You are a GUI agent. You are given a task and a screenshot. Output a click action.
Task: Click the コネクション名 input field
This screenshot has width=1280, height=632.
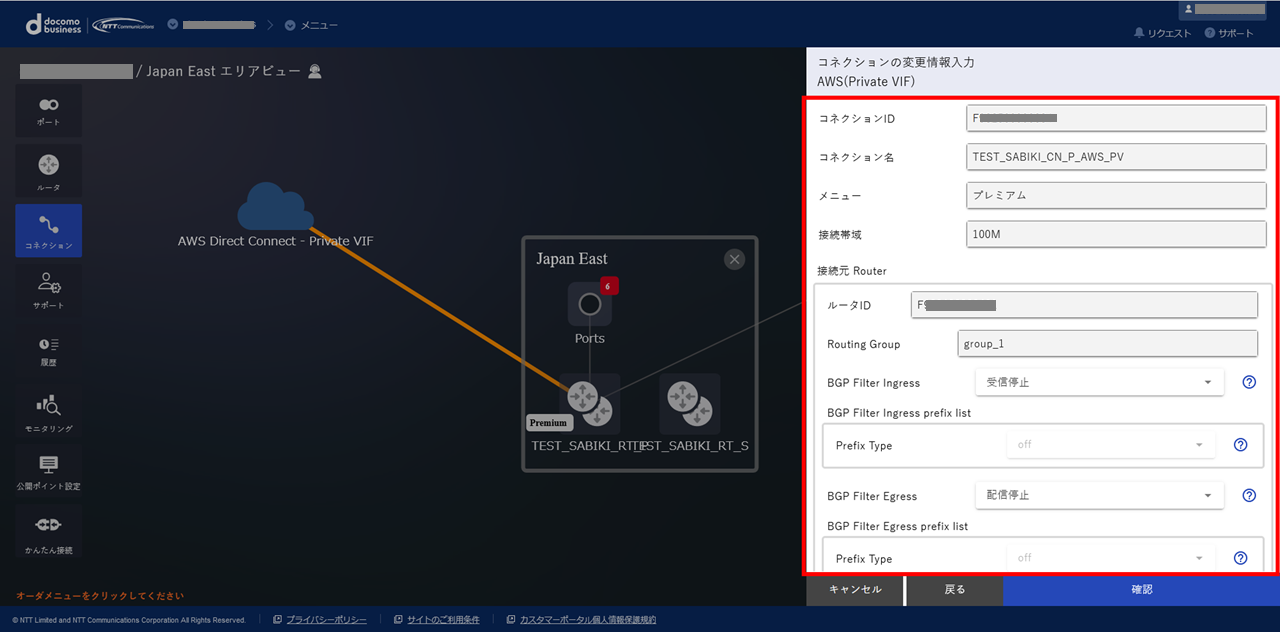click(x=1116, y=157)
